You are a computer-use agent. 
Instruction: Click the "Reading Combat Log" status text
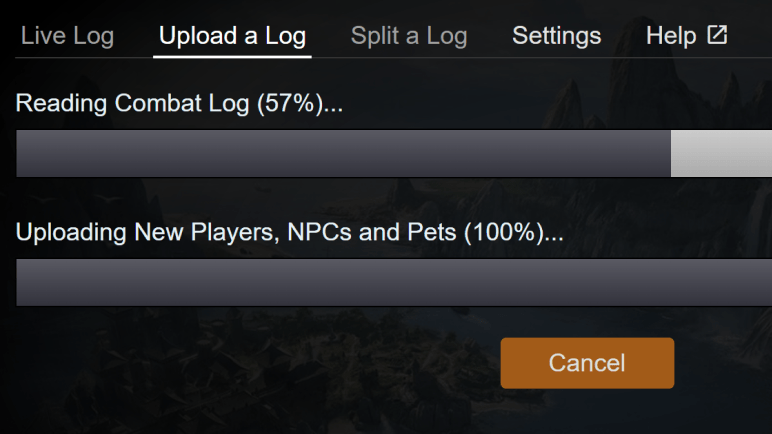click(x=134, y=103)
